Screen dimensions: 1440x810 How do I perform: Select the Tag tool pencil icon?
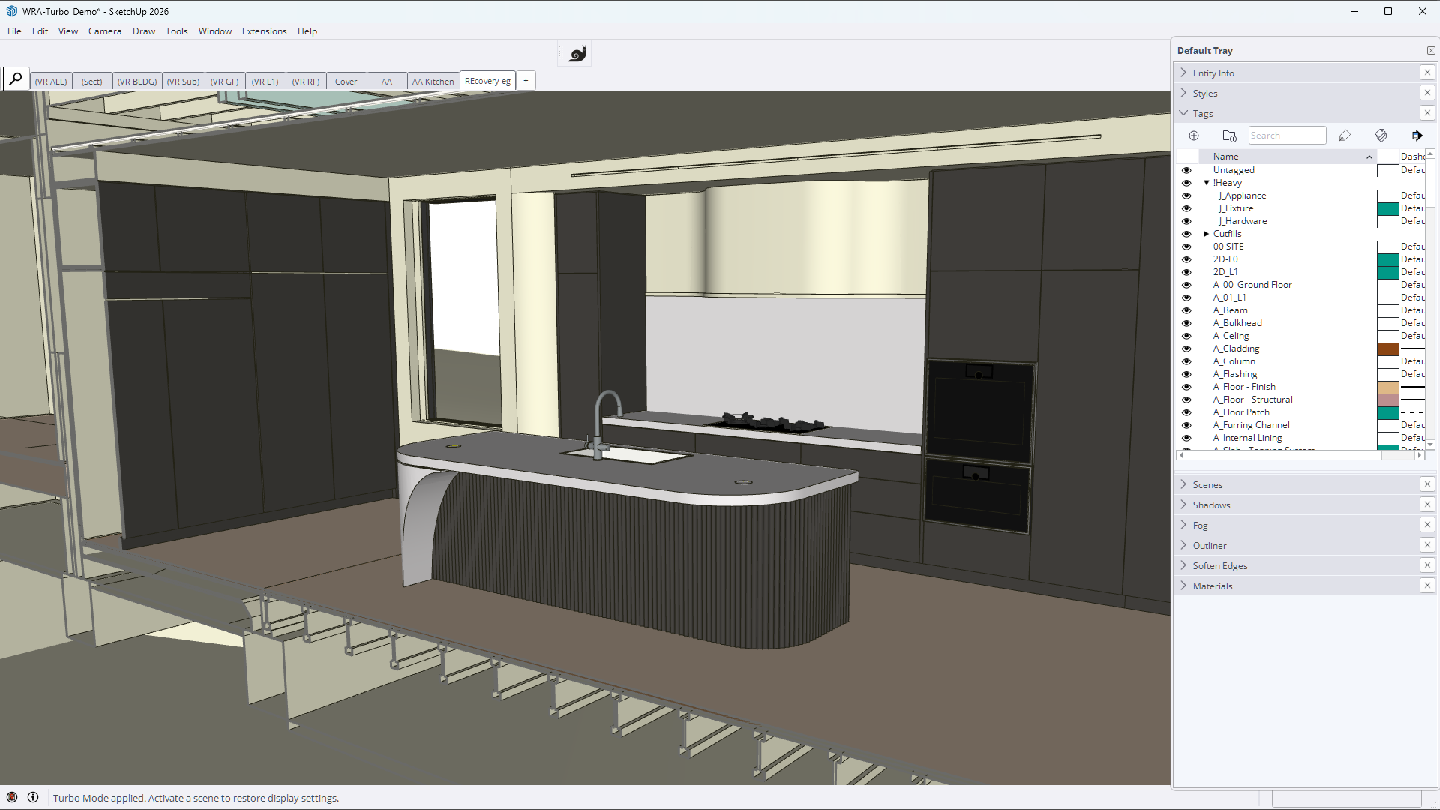tap(1345, 135)
